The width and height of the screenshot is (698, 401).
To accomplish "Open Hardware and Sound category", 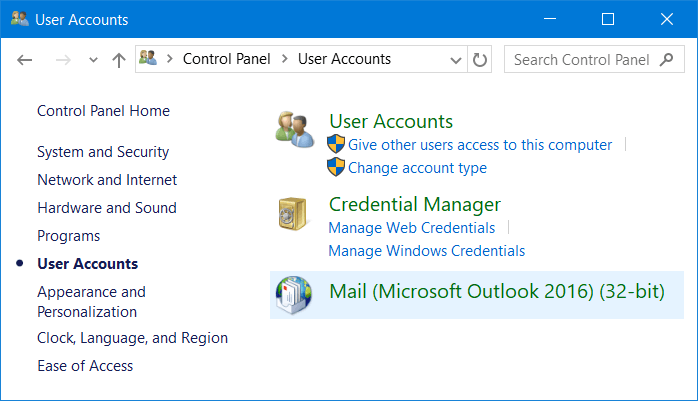I will point(107,208).
